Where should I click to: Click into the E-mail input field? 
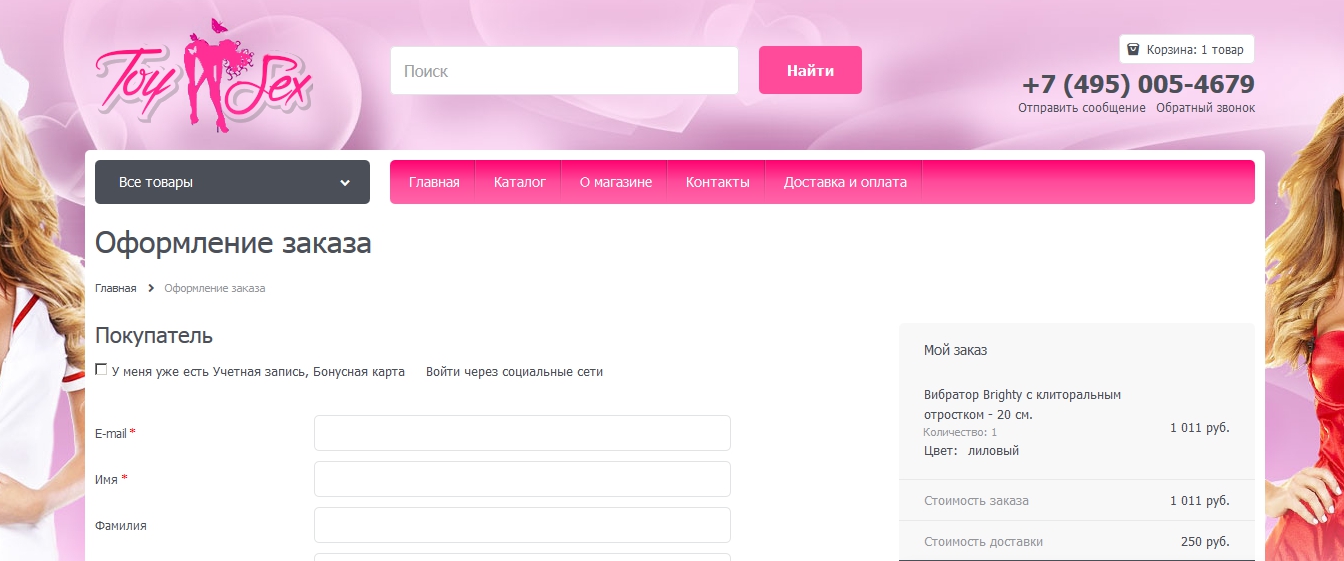[x=522, y=433]
